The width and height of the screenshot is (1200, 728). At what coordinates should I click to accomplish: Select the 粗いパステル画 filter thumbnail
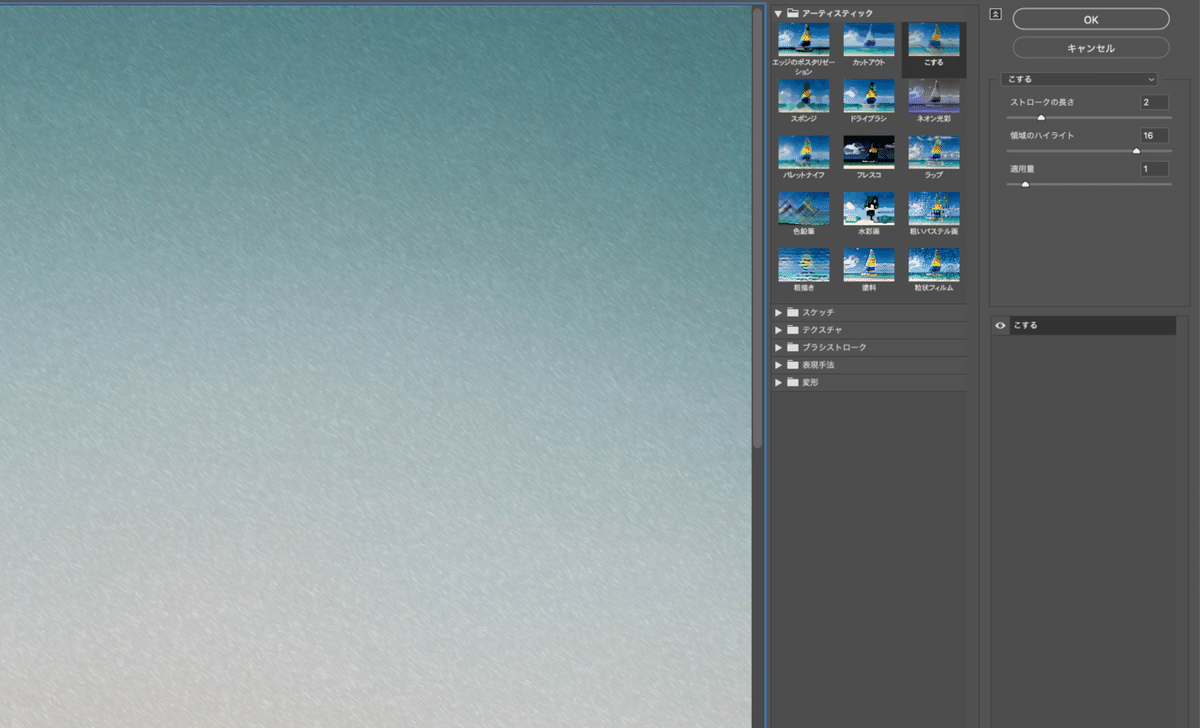(933, 208)
